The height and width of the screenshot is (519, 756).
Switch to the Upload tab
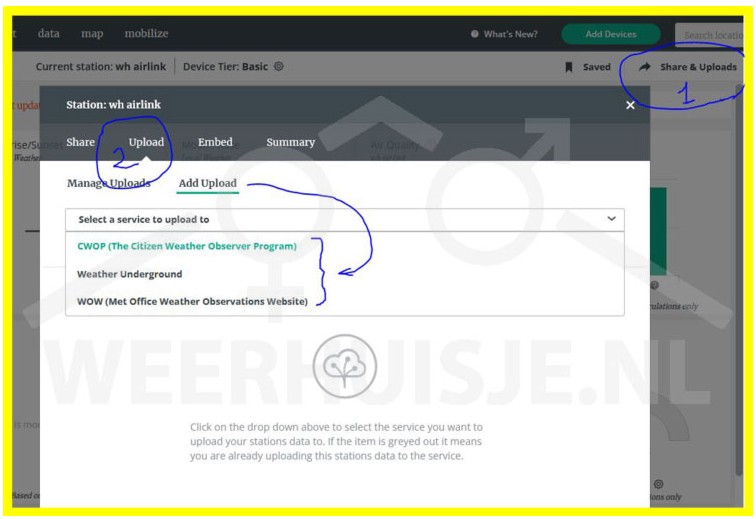tap(146, 142)
